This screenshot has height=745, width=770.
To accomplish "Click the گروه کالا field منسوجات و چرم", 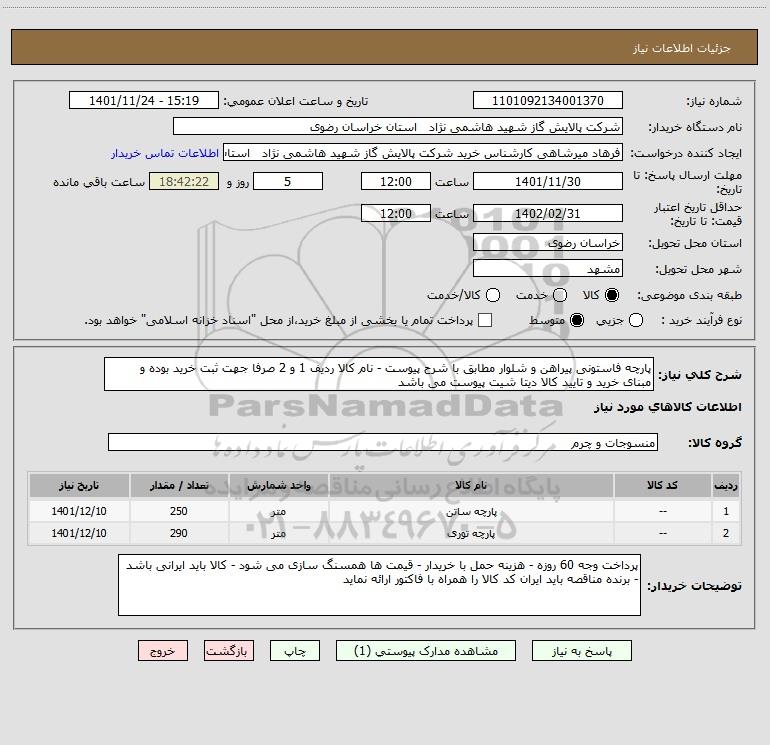I will point(383,442).
